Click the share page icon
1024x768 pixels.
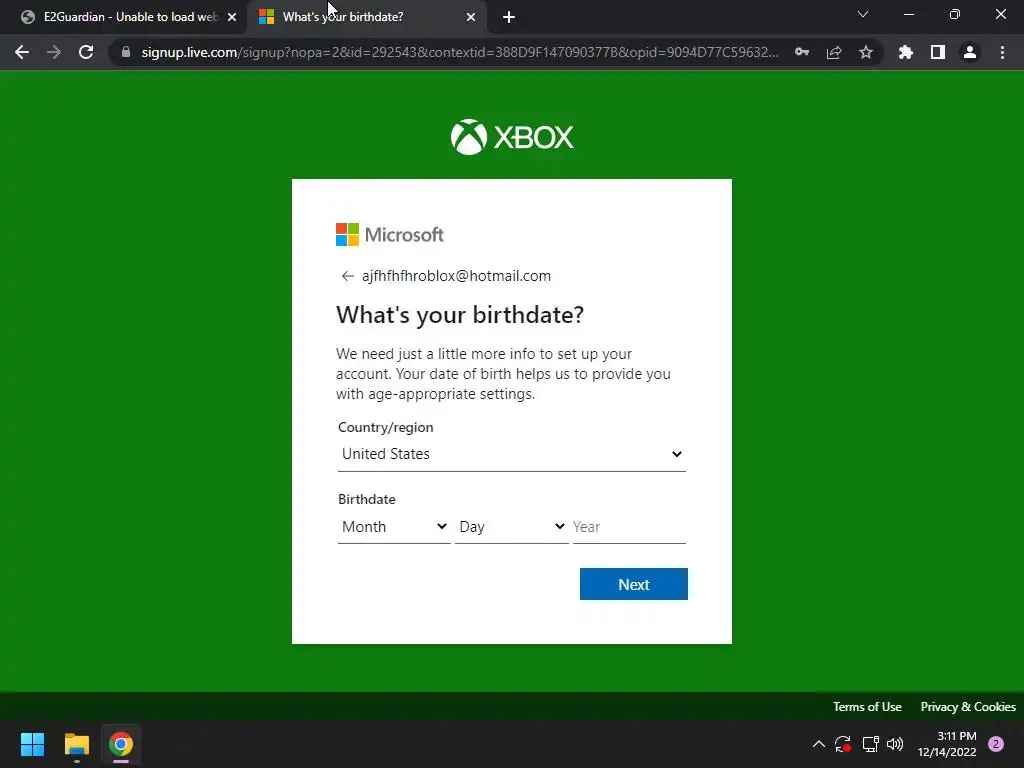coord(834,52)
